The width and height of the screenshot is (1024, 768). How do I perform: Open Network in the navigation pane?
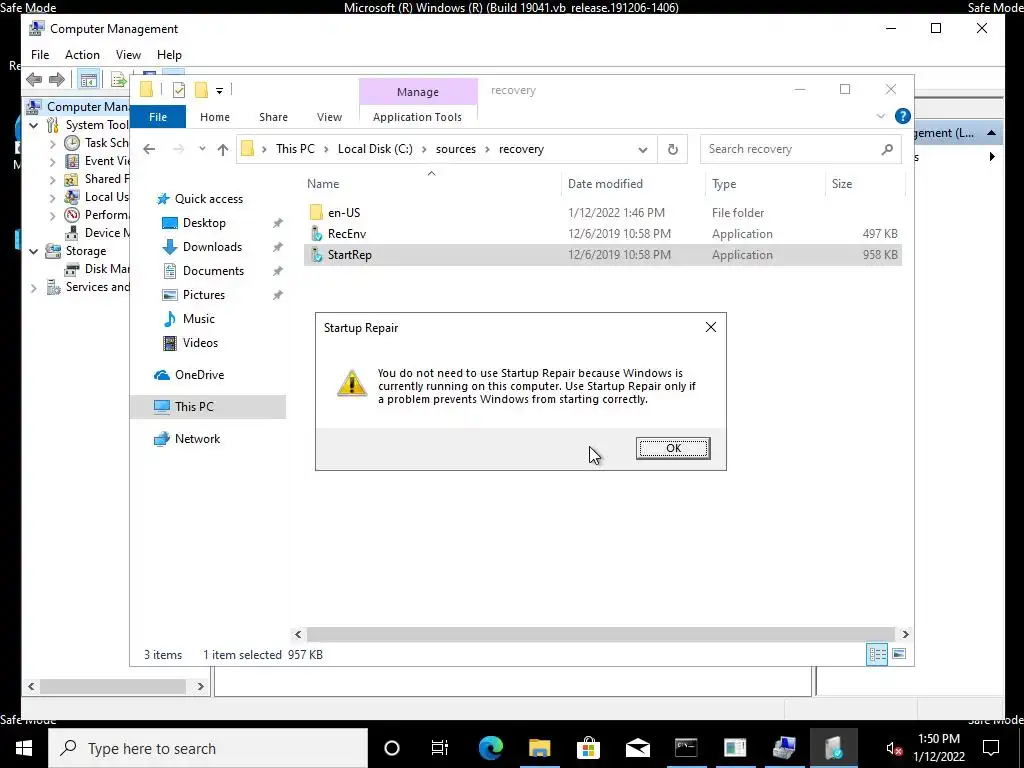point(197,439)
